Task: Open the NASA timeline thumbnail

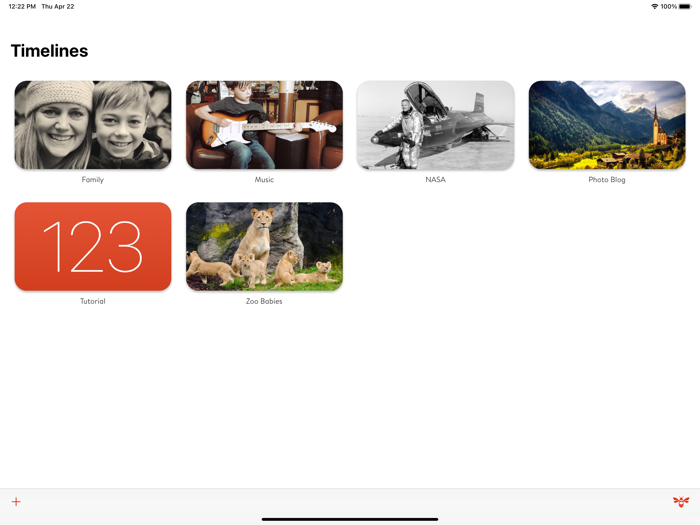Action: pos(436,125)
